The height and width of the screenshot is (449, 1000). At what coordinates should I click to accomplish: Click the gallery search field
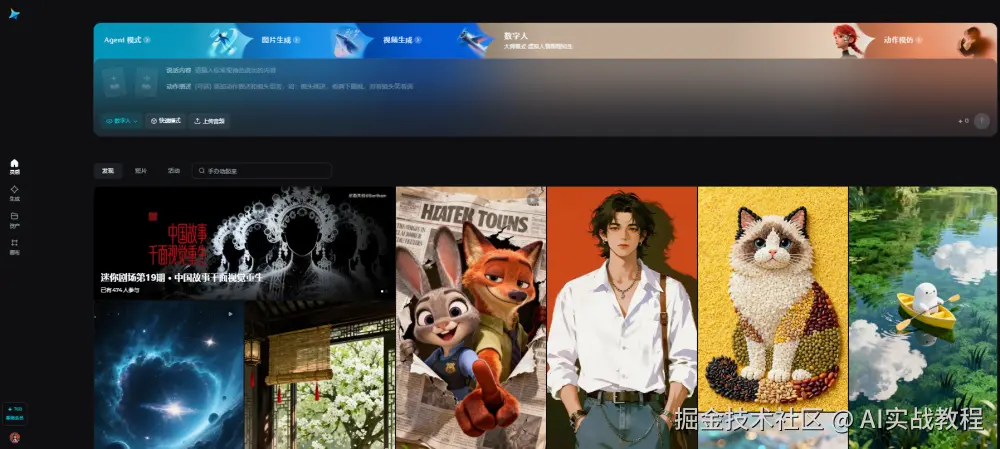[262, 171]
